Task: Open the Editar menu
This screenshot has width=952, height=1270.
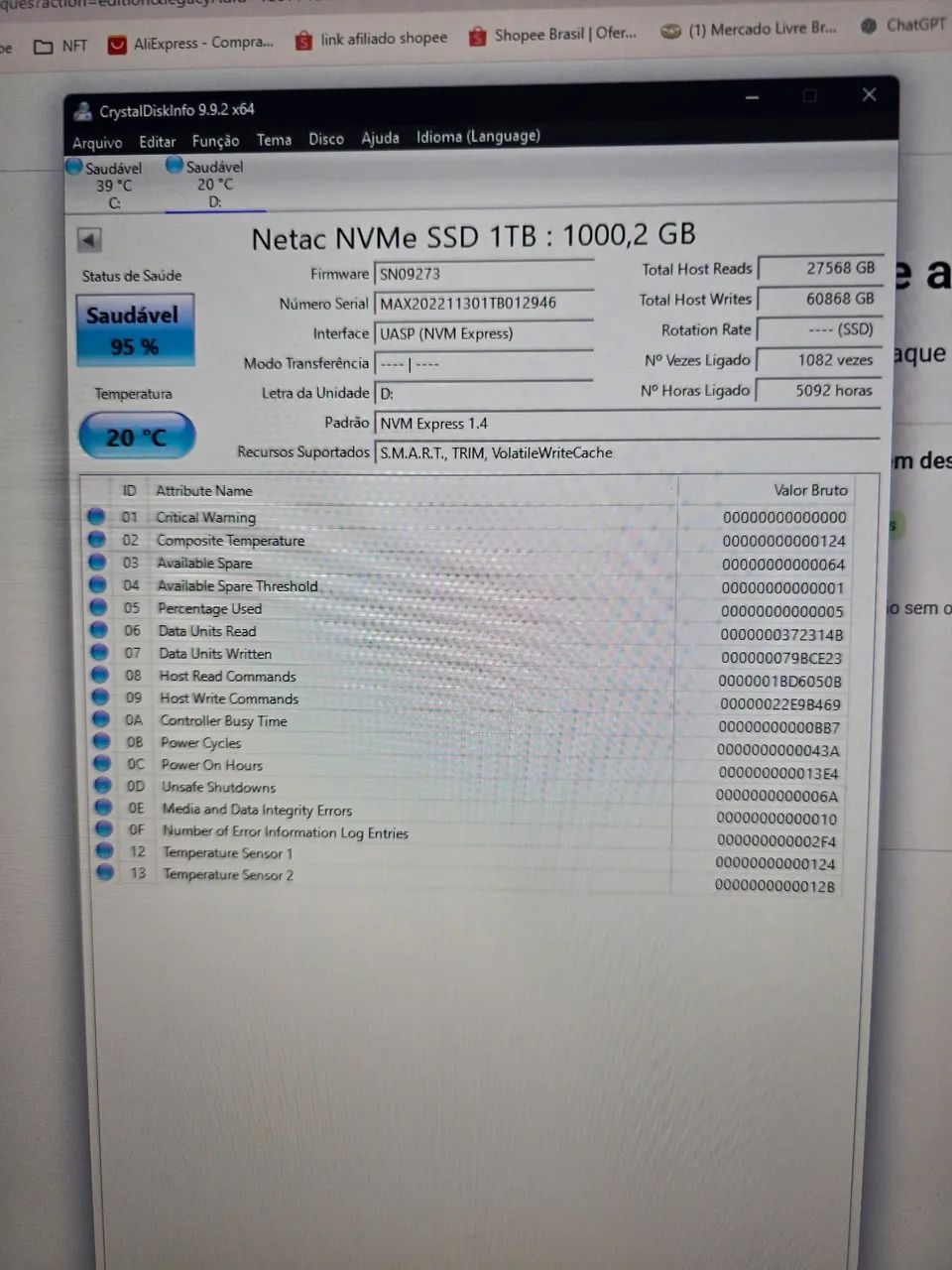Action: click(x=157, y=142)
